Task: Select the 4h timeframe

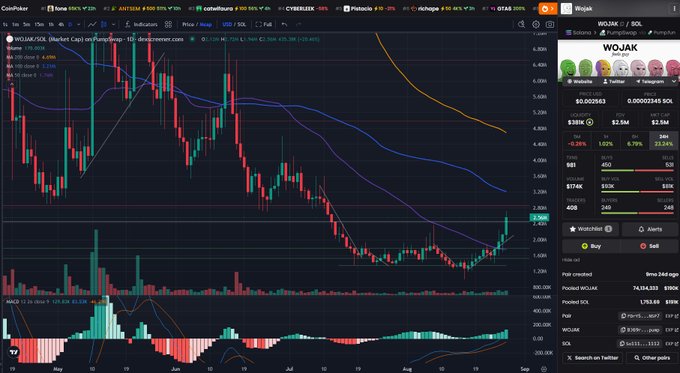Action: point(61,25)
